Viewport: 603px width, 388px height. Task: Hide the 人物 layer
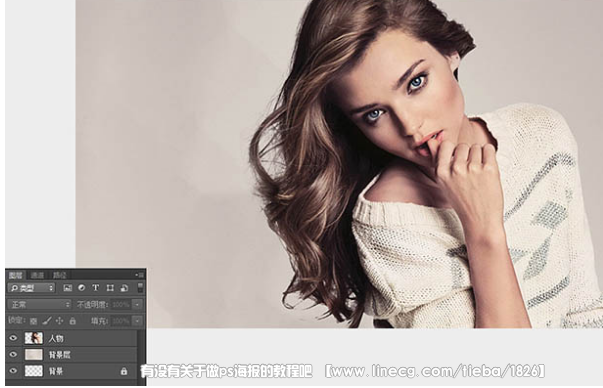13,338
